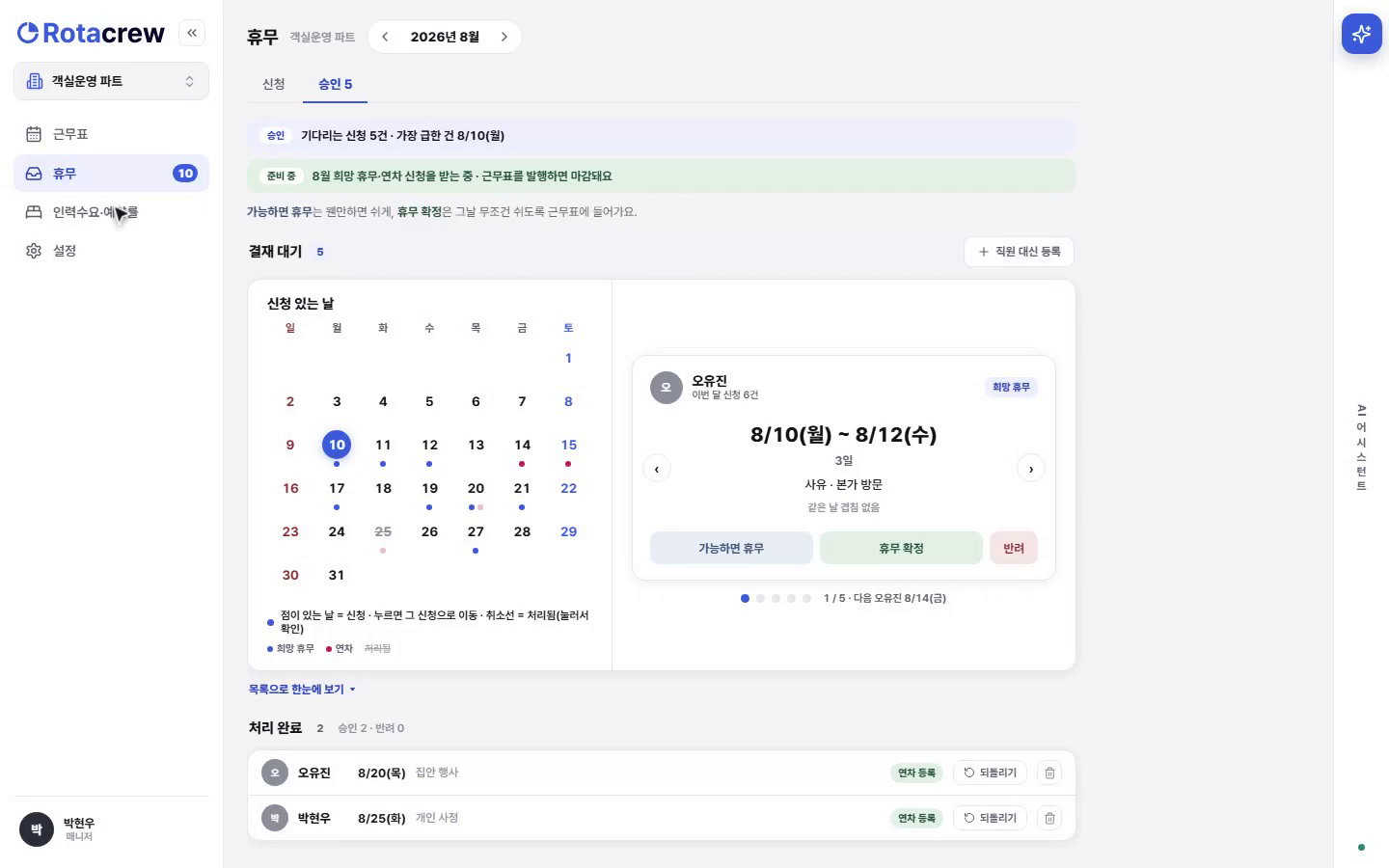Select August 10 on the calendar

tap(337, 445)
